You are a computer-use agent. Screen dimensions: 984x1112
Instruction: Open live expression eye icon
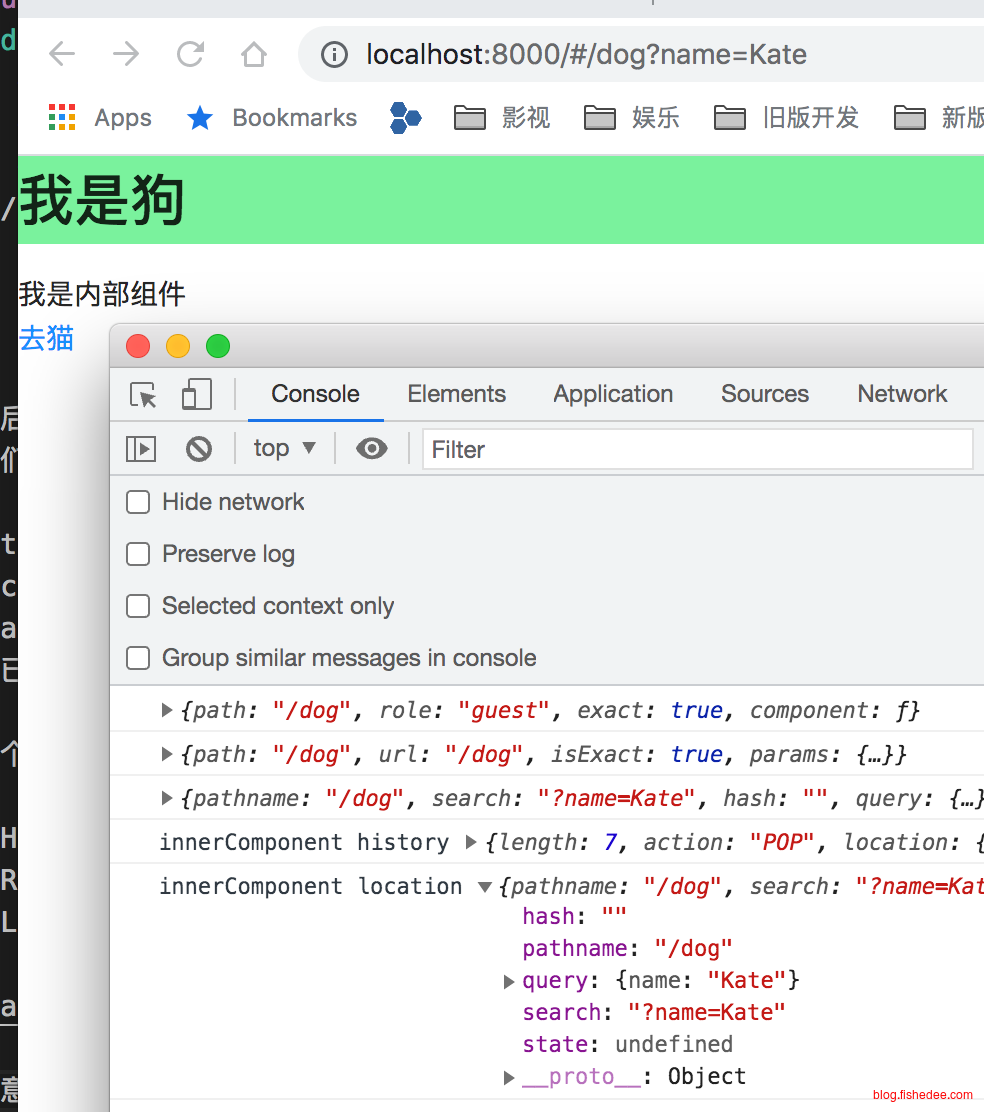(x=372, y=449)
